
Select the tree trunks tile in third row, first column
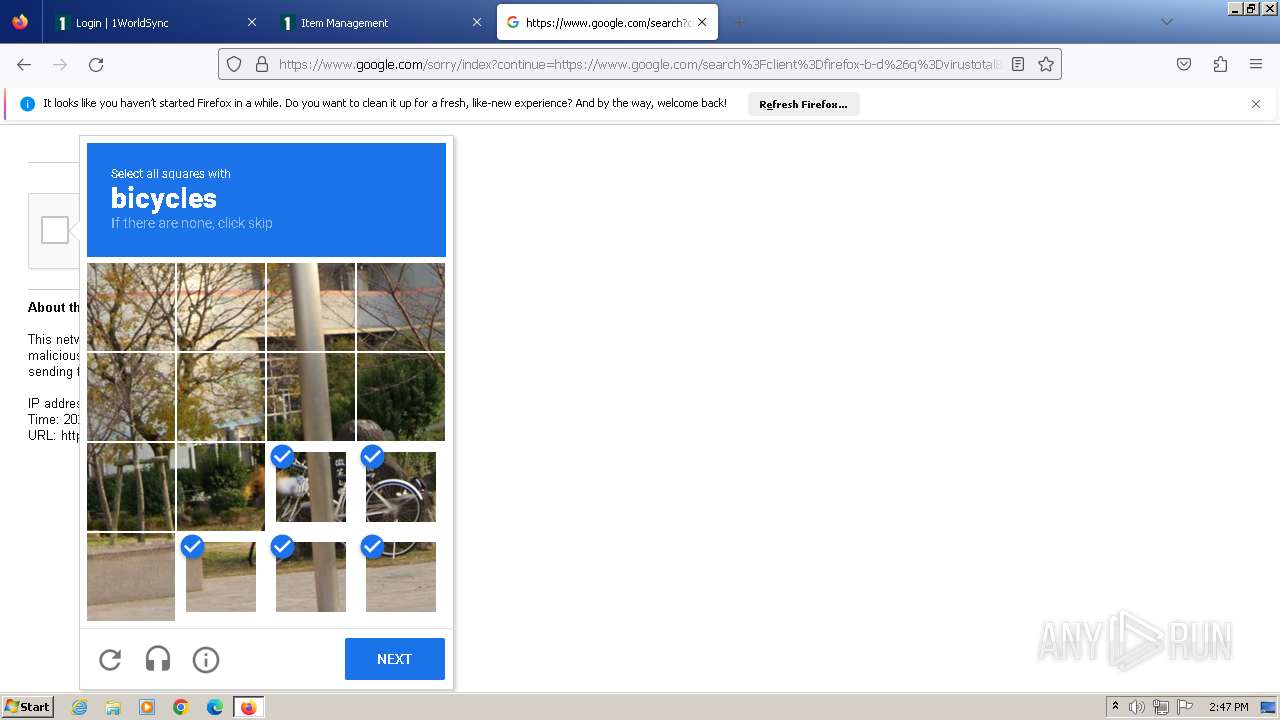point(131,487)
